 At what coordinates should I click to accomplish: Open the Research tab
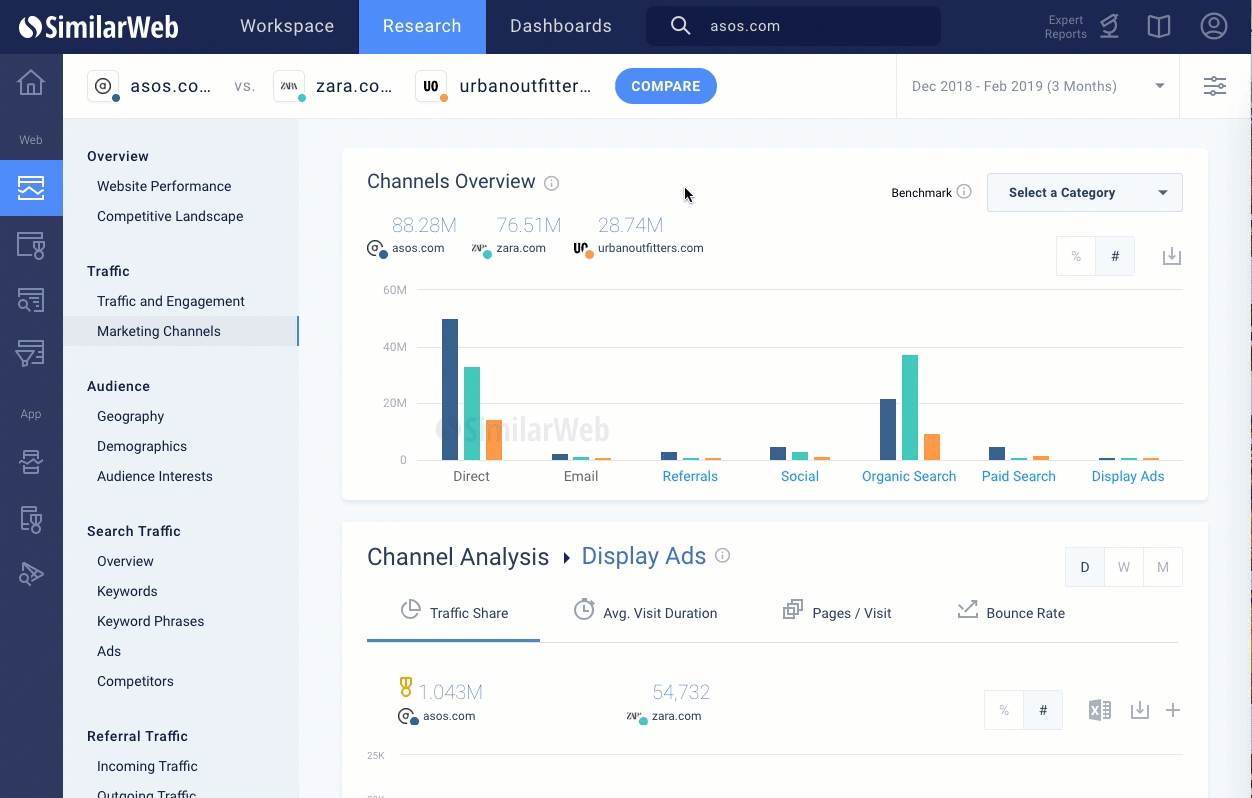pos(422,27)
